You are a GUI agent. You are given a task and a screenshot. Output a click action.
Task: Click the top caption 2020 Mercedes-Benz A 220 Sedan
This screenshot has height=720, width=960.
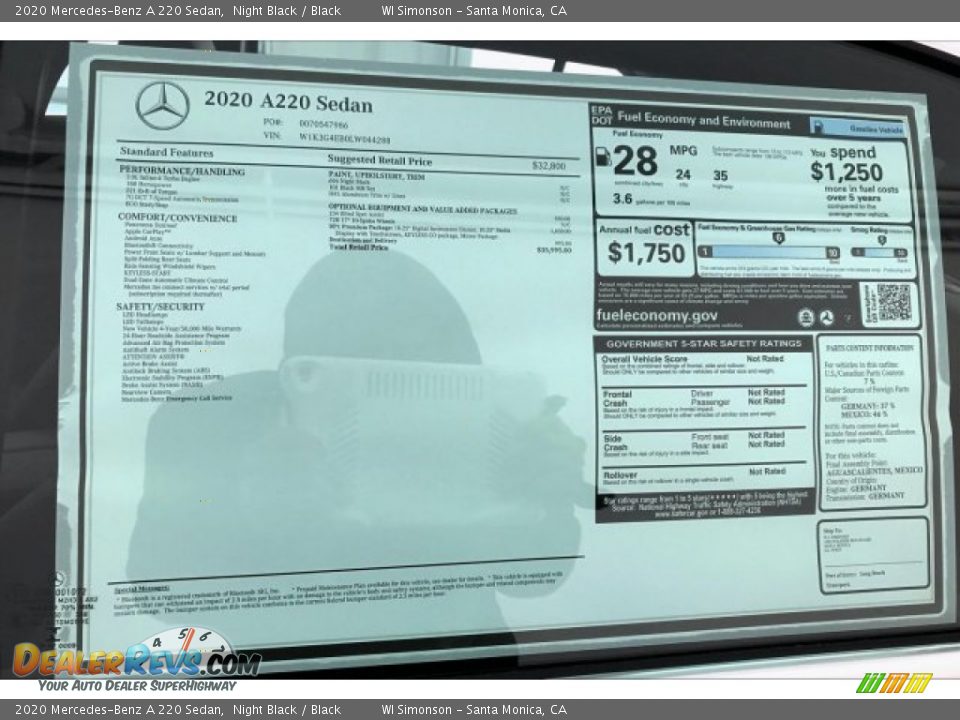119,11
